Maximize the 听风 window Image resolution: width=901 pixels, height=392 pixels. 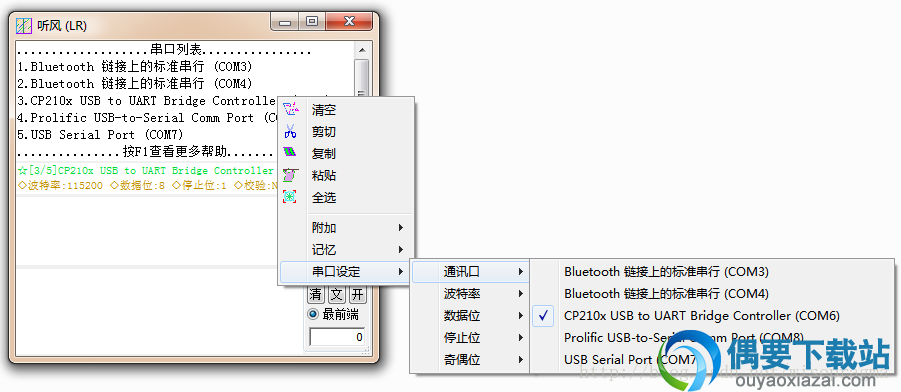point(311,23)
